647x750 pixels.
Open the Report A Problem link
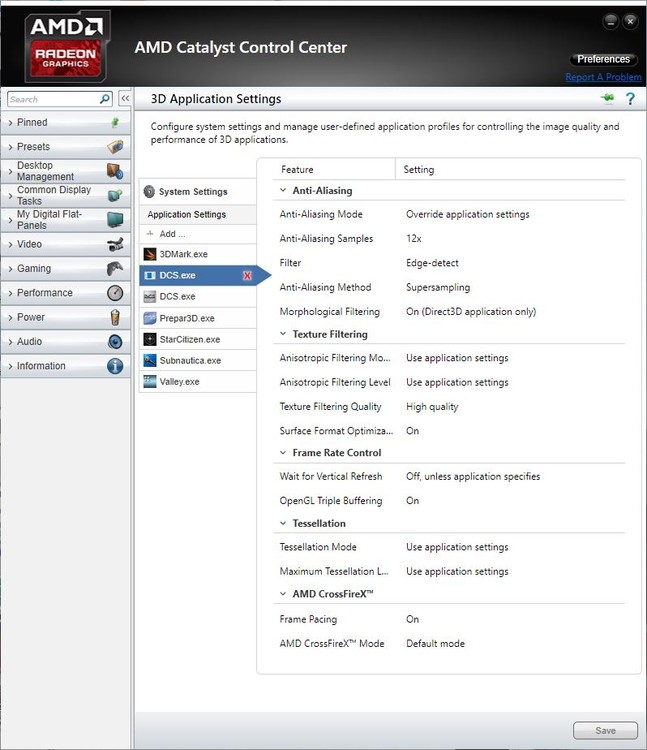603,77
